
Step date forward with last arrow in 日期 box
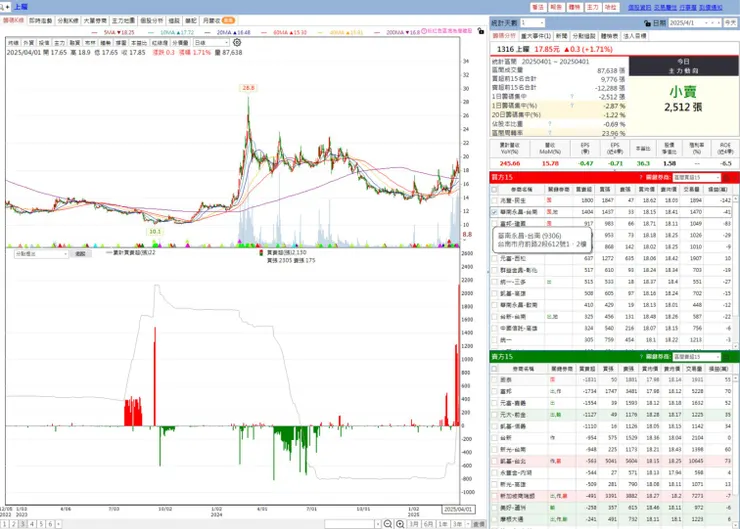tap(718, 23)
